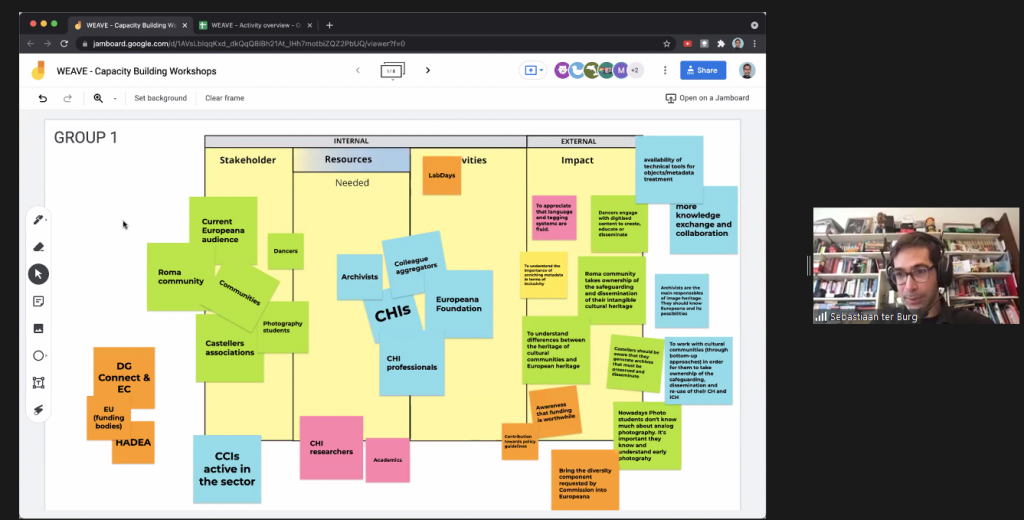
Task: Open the Extensions puzzle icon
Action: tap(721, 44)
